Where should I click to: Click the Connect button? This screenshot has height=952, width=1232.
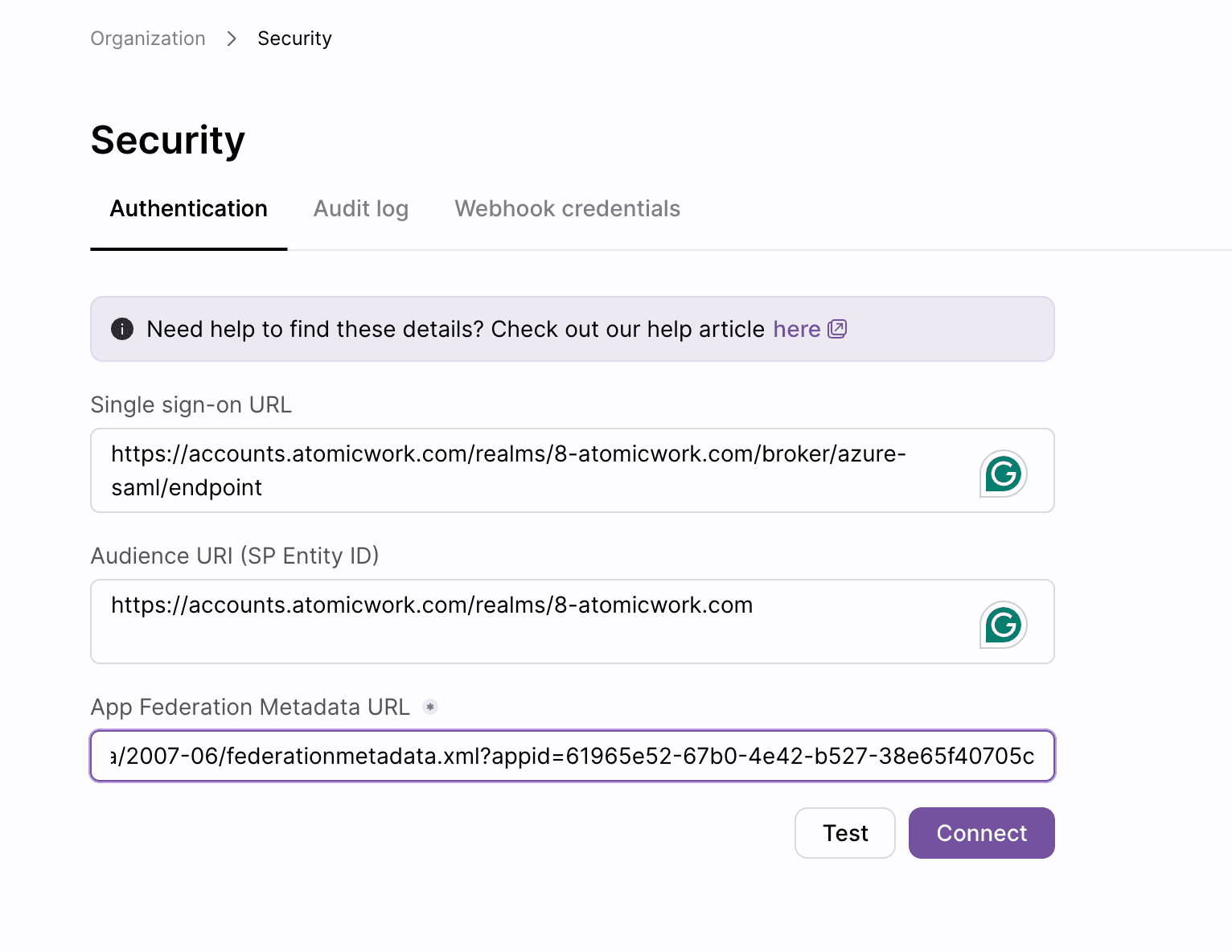tap(982, 833)
